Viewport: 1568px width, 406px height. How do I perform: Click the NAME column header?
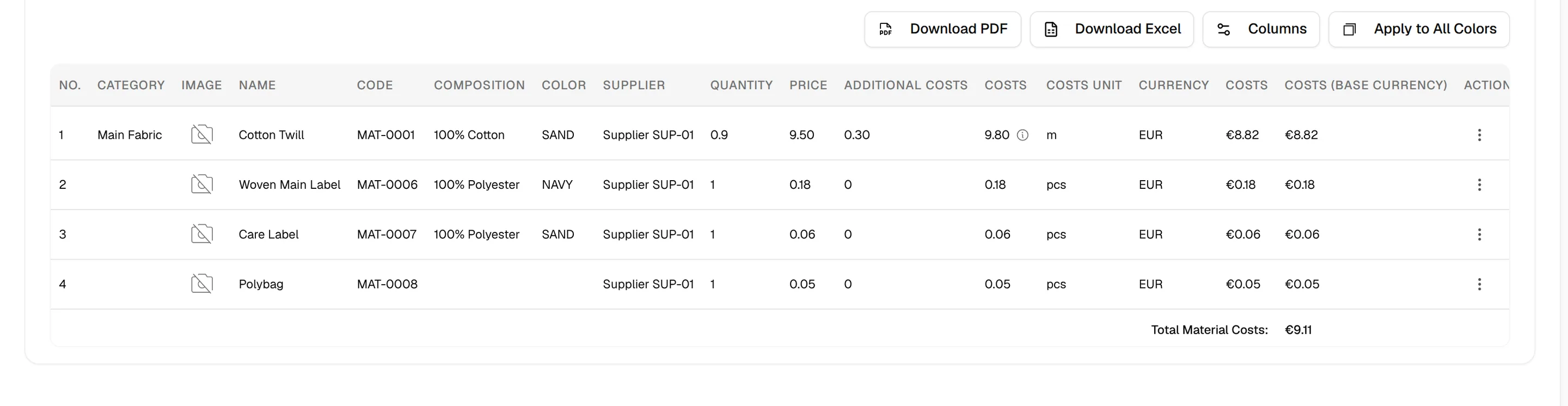point(257,85)
